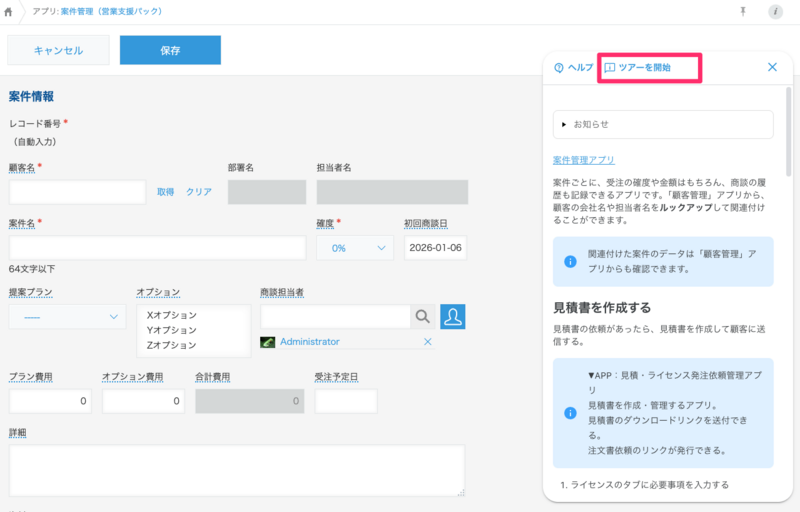Click the 受注予定日 date field
The image size is (800, 512).
pos(346,401)
